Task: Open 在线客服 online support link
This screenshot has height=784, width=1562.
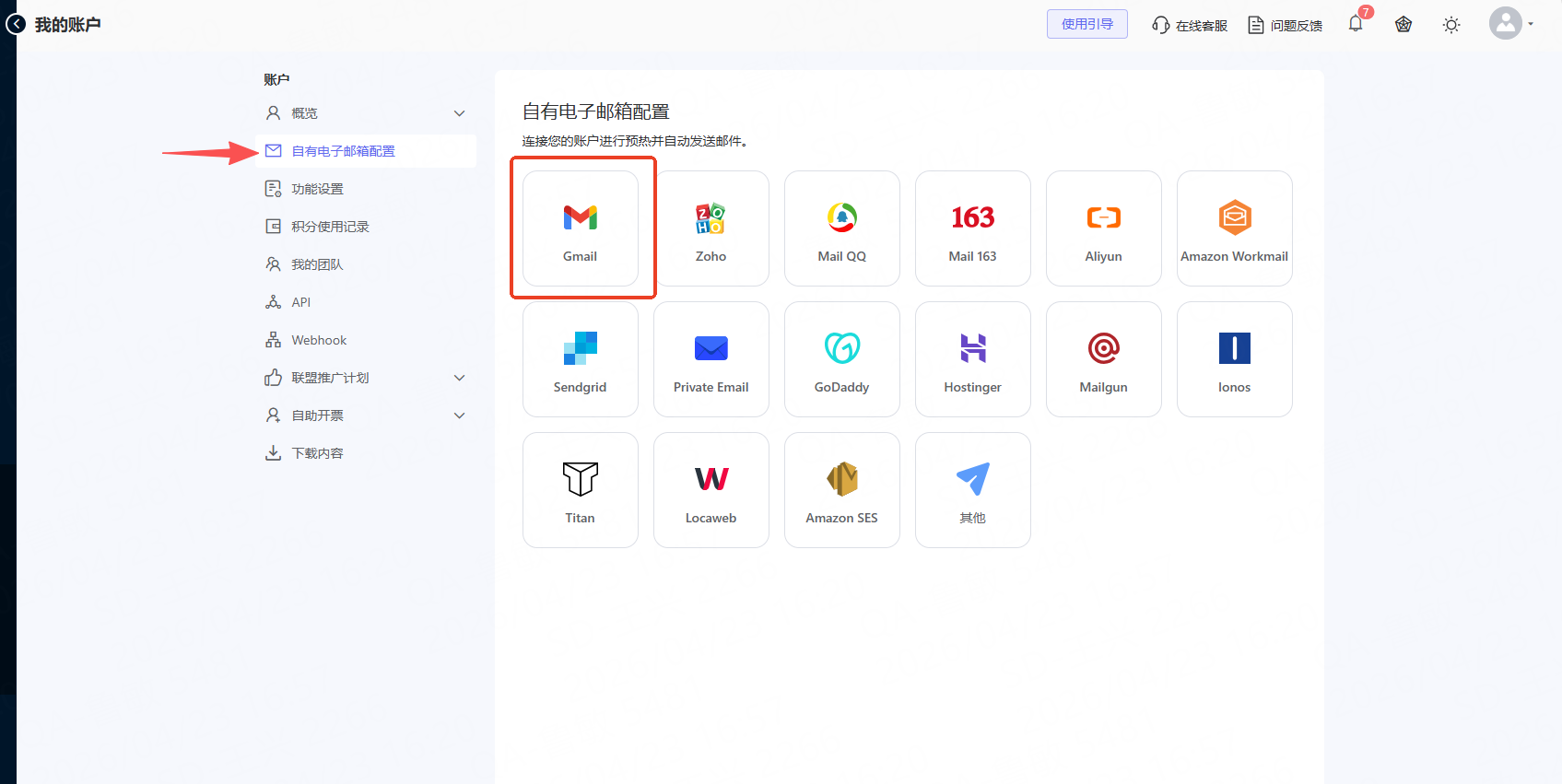Action: [1190, 25]
